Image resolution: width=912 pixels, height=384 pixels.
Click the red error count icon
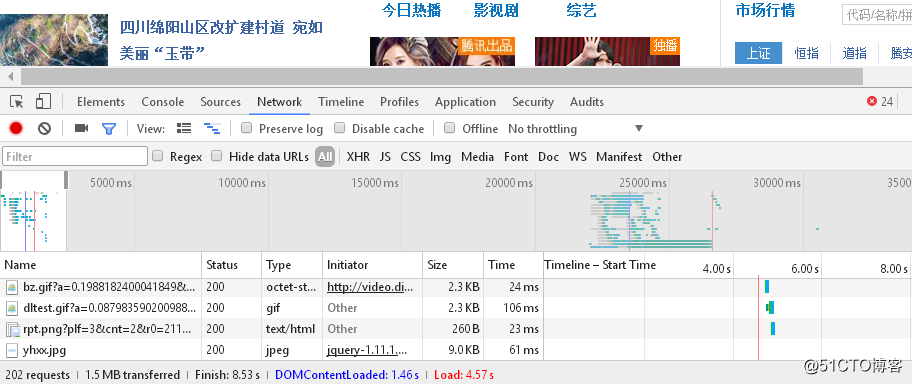pos(872,101)
